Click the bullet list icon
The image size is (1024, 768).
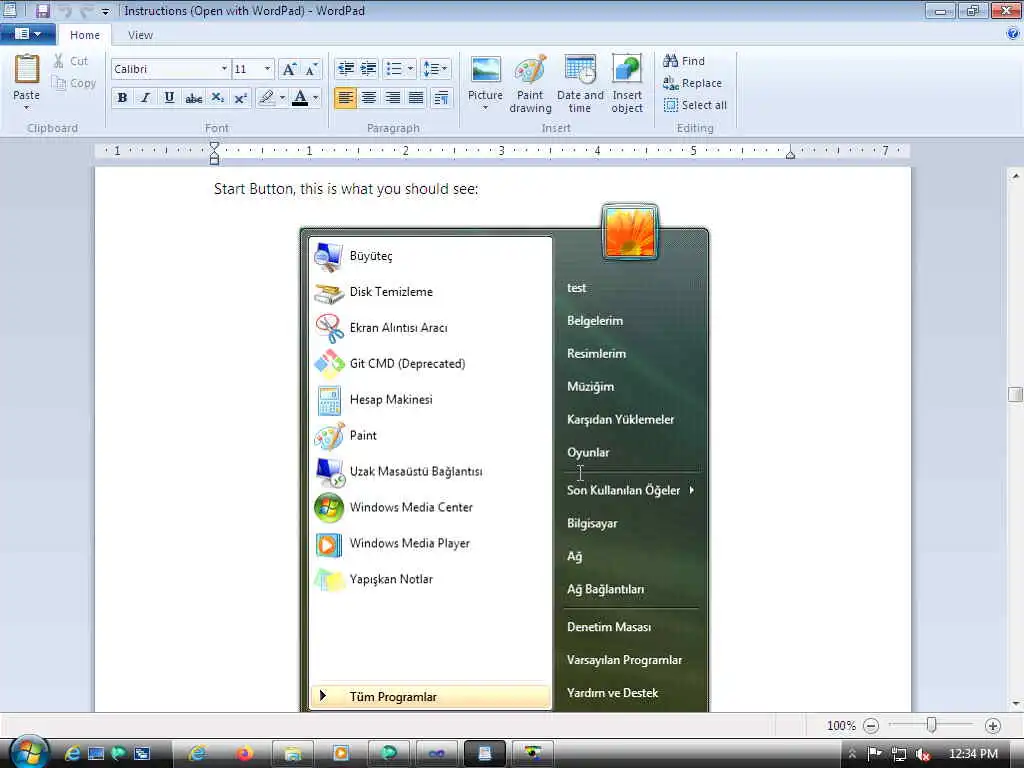pyautogui.click(x=394, y=69)
